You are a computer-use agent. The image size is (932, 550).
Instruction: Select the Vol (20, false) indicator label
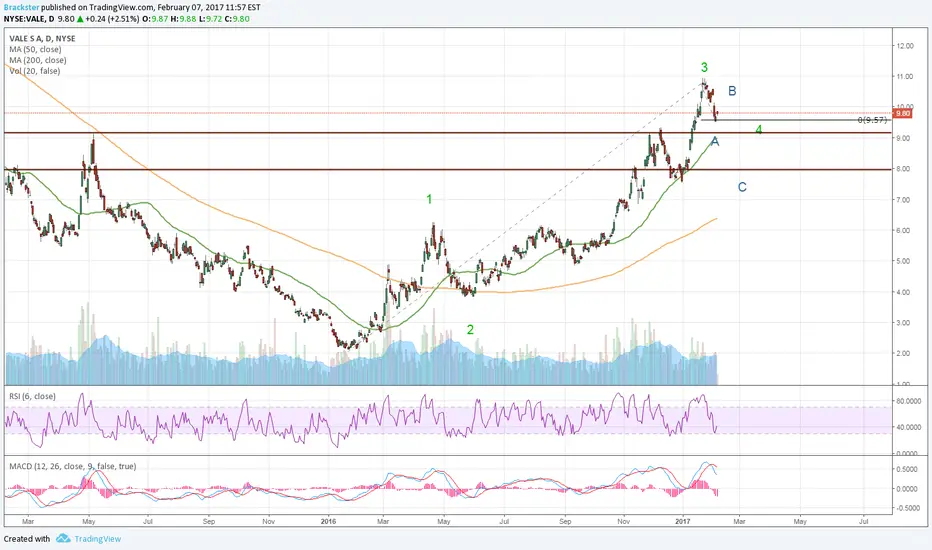click(x=34, y=71)
